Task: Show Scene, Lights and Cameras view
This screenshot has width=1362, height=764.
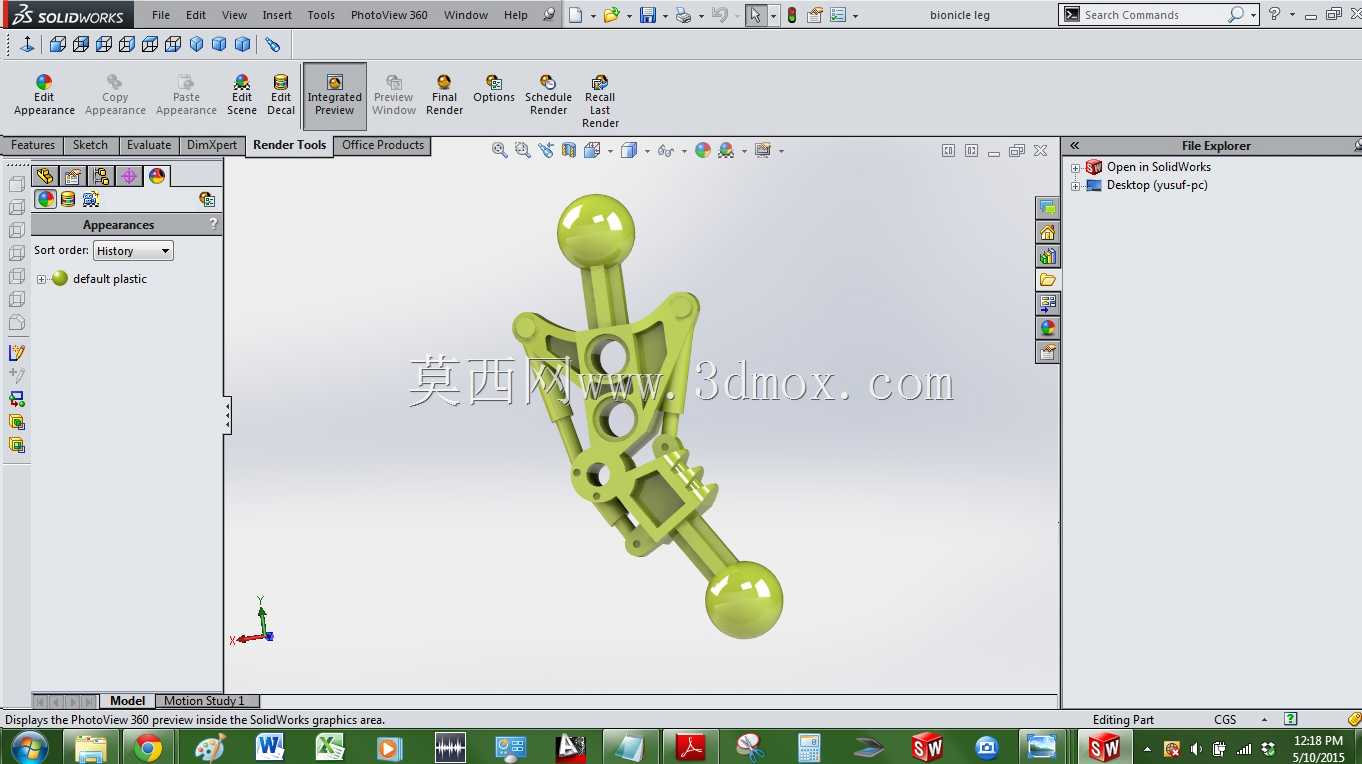Action: pos(91,199)
